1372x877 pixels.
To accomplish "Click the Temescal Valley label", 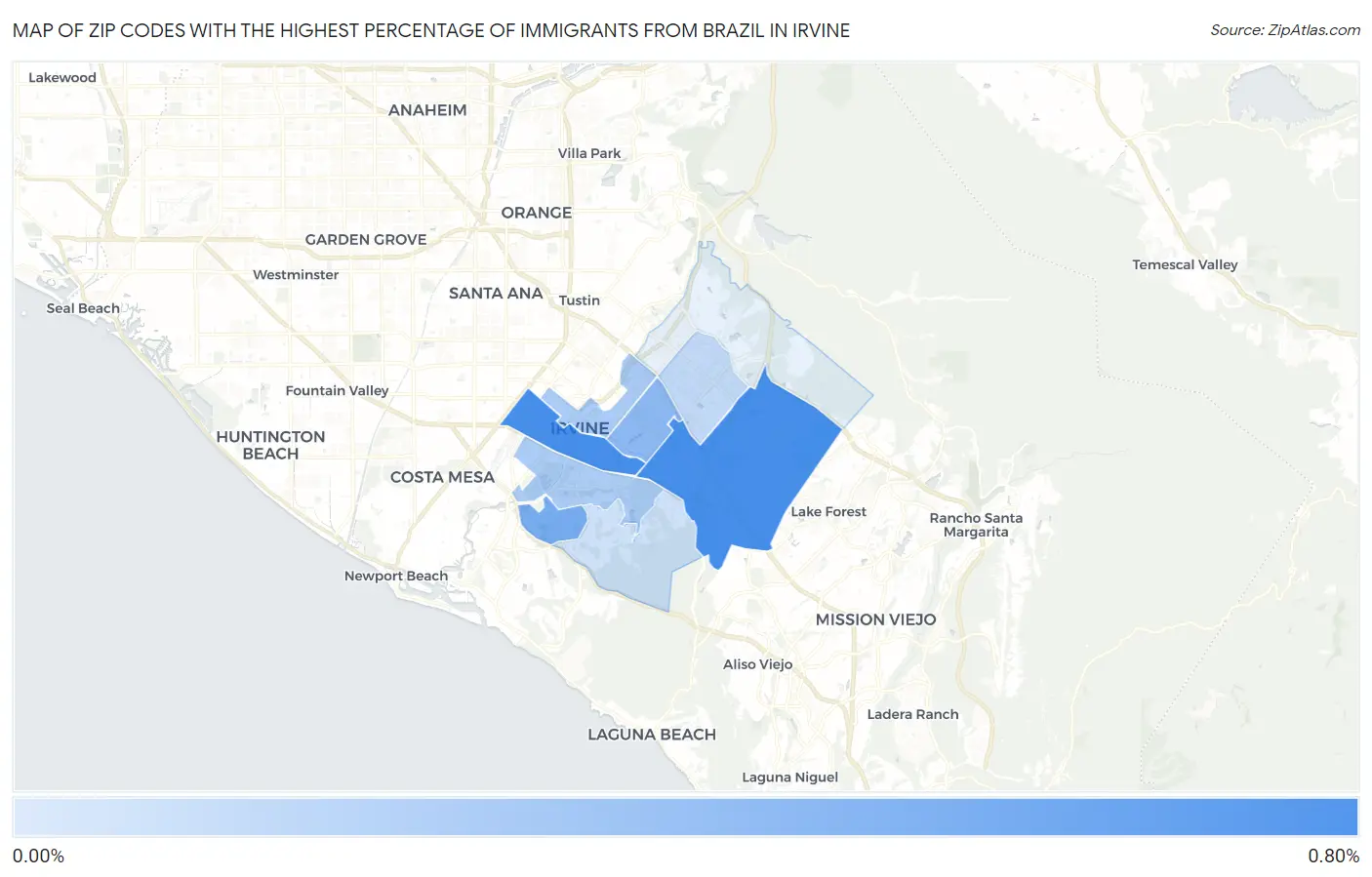I will (x=1185, y=265).
